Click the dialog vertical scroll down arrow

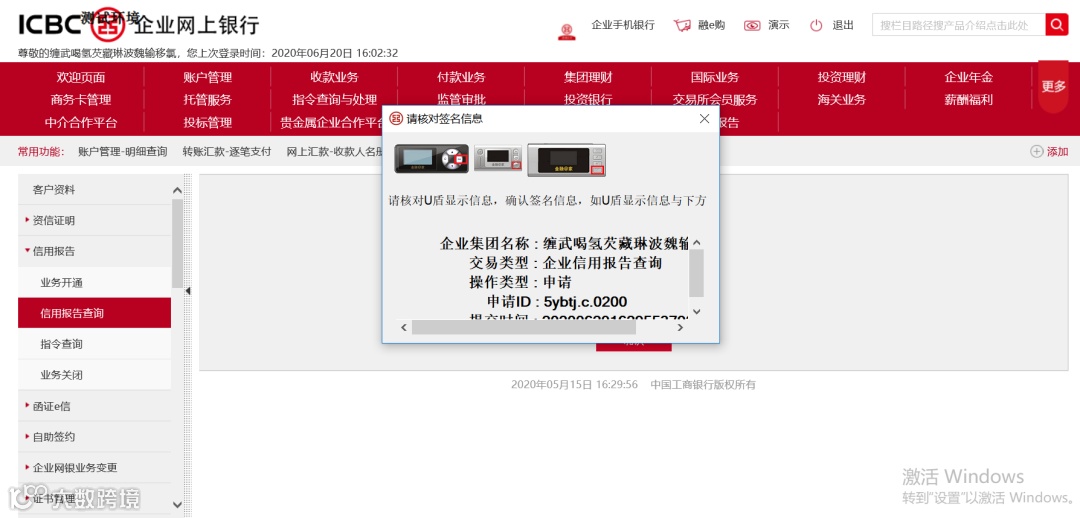coord(696,311)
